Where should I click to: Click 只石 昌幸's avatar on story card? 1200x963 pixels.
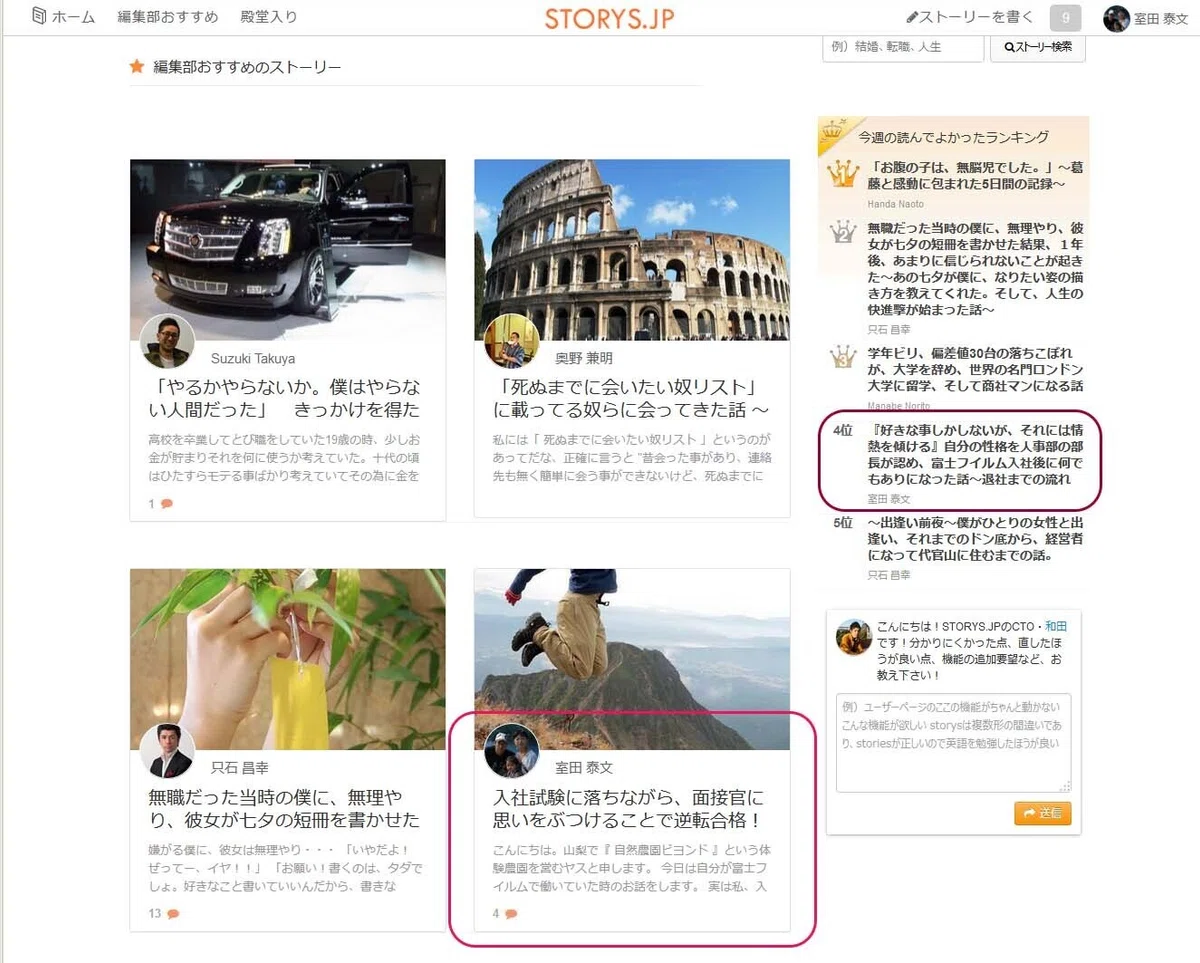tap(167, 751)
